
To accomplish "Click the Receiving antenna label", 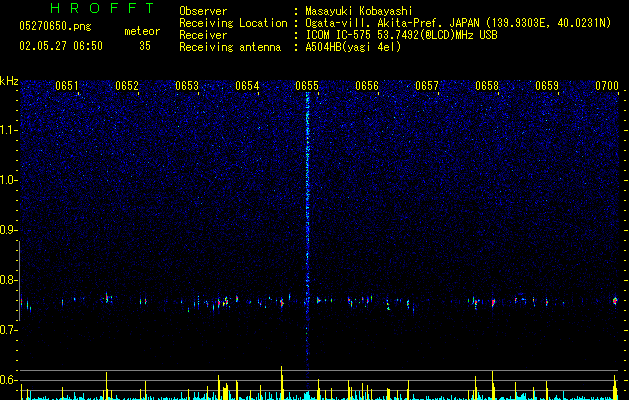I will (230, 47).
